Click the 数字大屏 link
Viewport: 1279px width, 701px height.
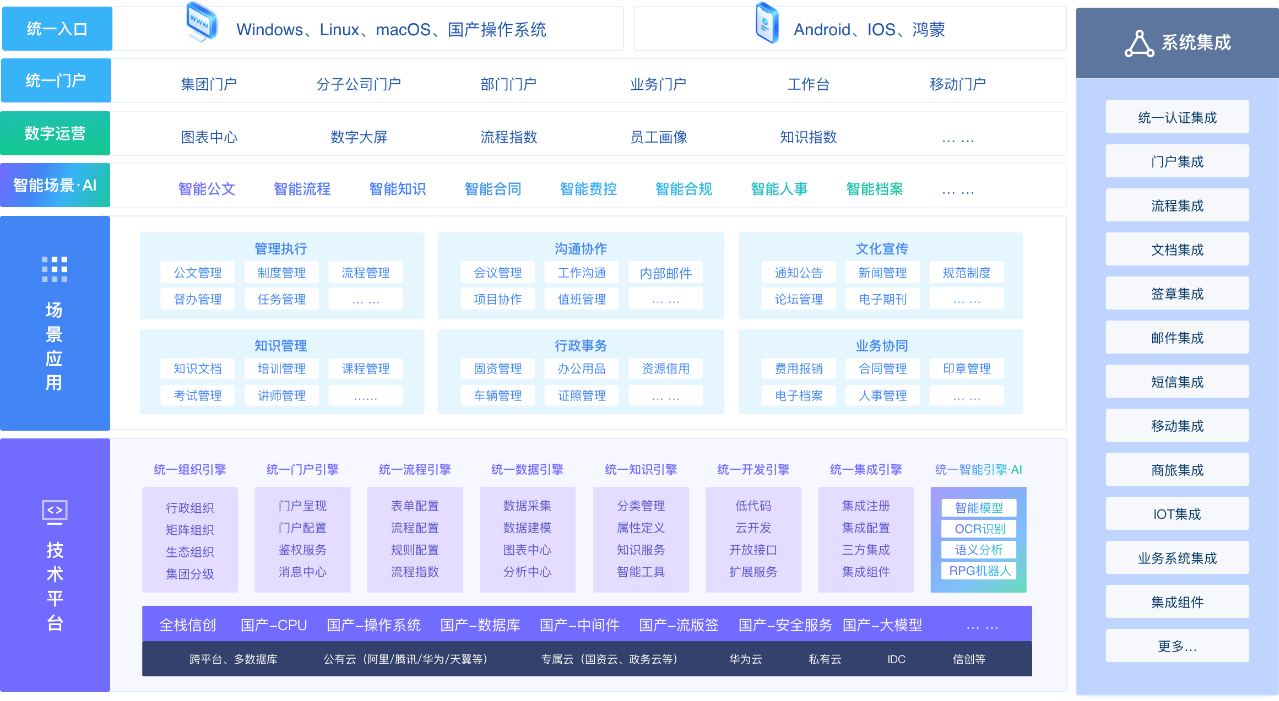coord(359,137)
